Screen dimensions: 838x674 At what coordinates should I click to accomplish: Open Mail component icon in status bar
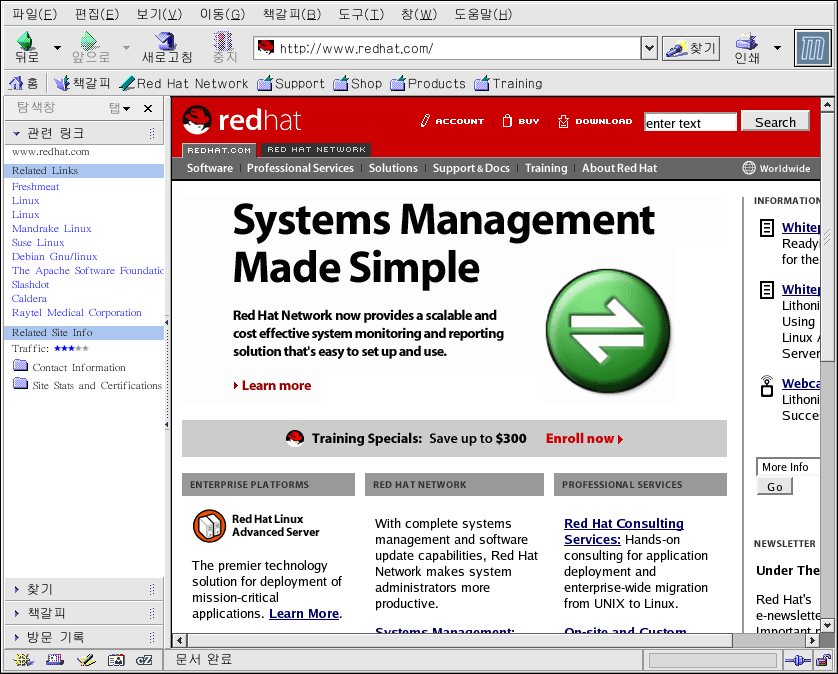pyautogui.click(x=54, y=660)
